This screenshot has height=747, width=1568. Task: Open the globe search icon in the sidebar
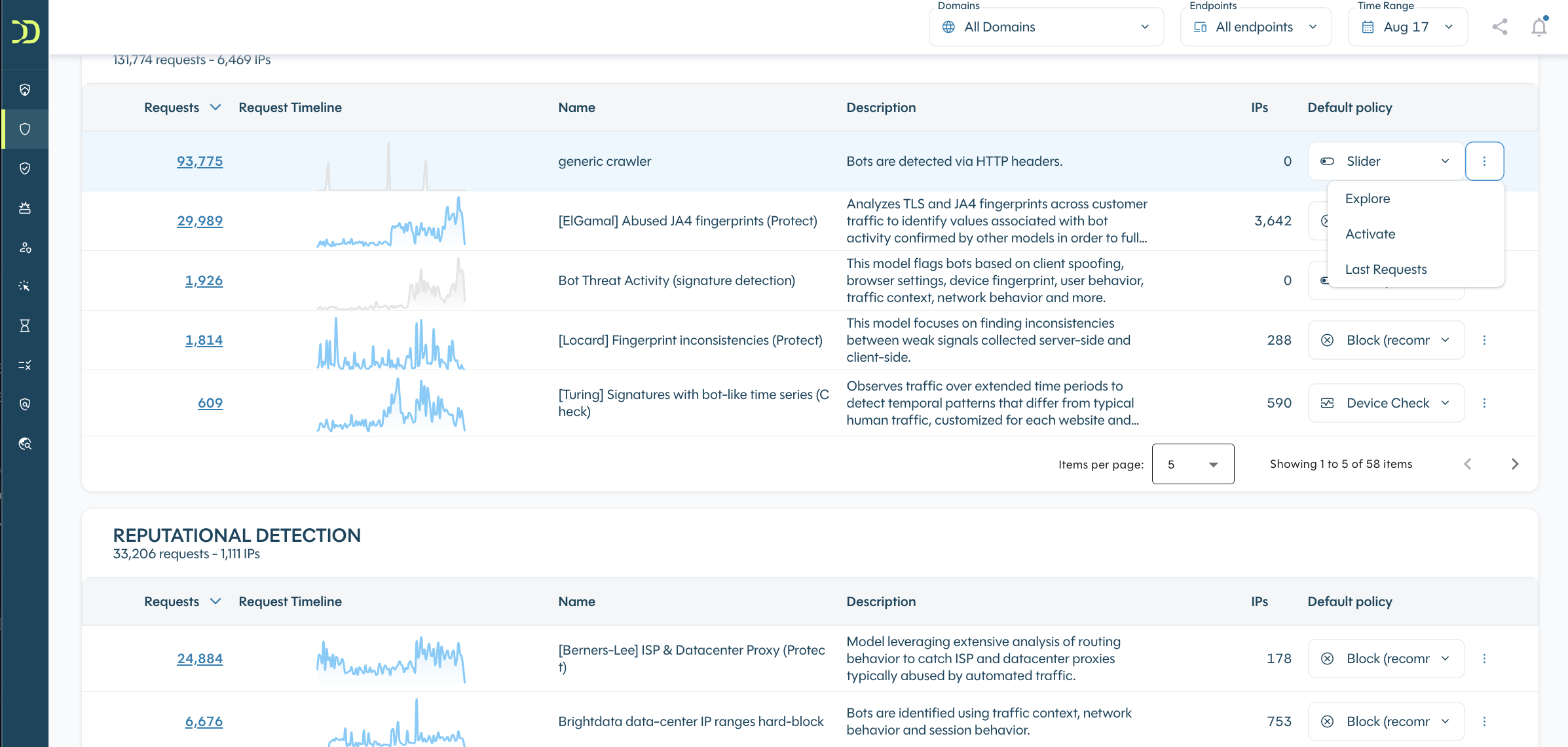pyautogui.click(x=25, y=444)
